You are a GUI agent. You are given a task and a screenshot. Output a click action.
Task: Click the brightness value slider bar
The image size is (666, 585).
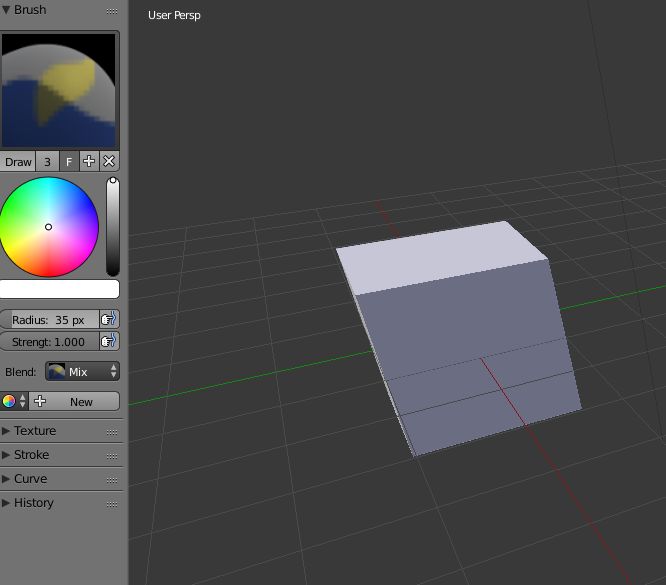click(x=112, y=227)
